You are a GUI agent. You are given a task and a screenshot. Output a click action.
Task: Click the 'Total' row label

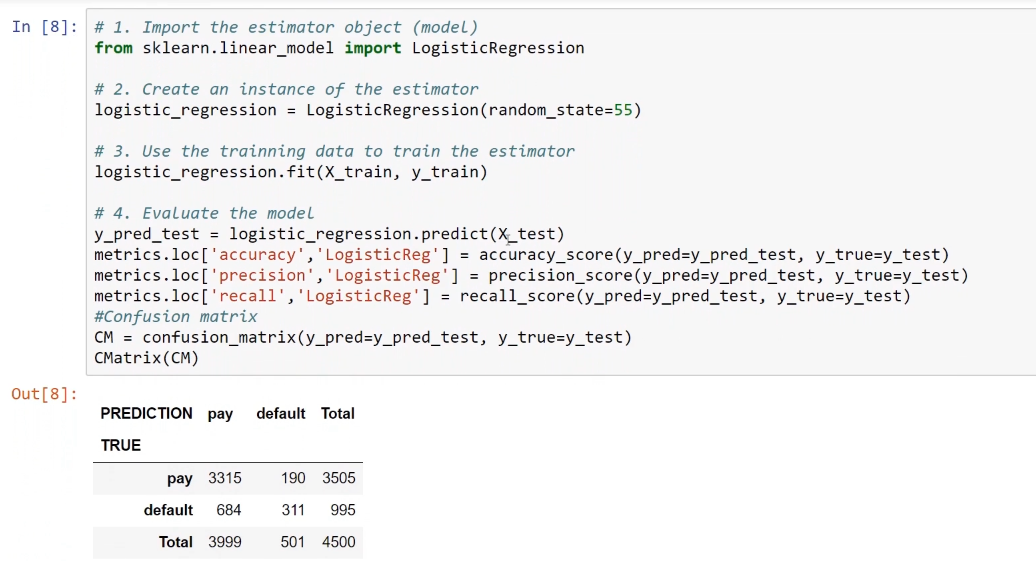pos(176,542)
